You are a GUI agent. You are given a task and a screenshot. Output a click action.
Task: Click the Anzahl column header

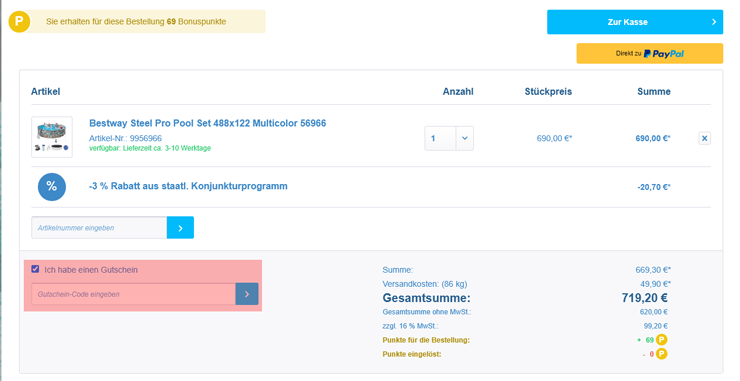(x=458, y=92)
